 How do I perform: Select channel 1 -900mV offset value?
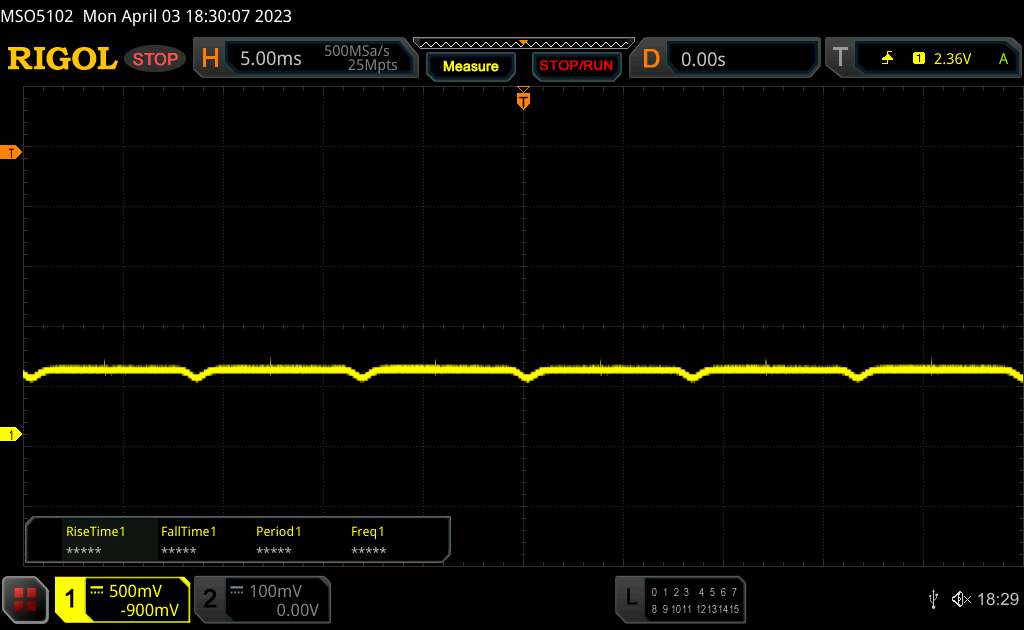150,610
